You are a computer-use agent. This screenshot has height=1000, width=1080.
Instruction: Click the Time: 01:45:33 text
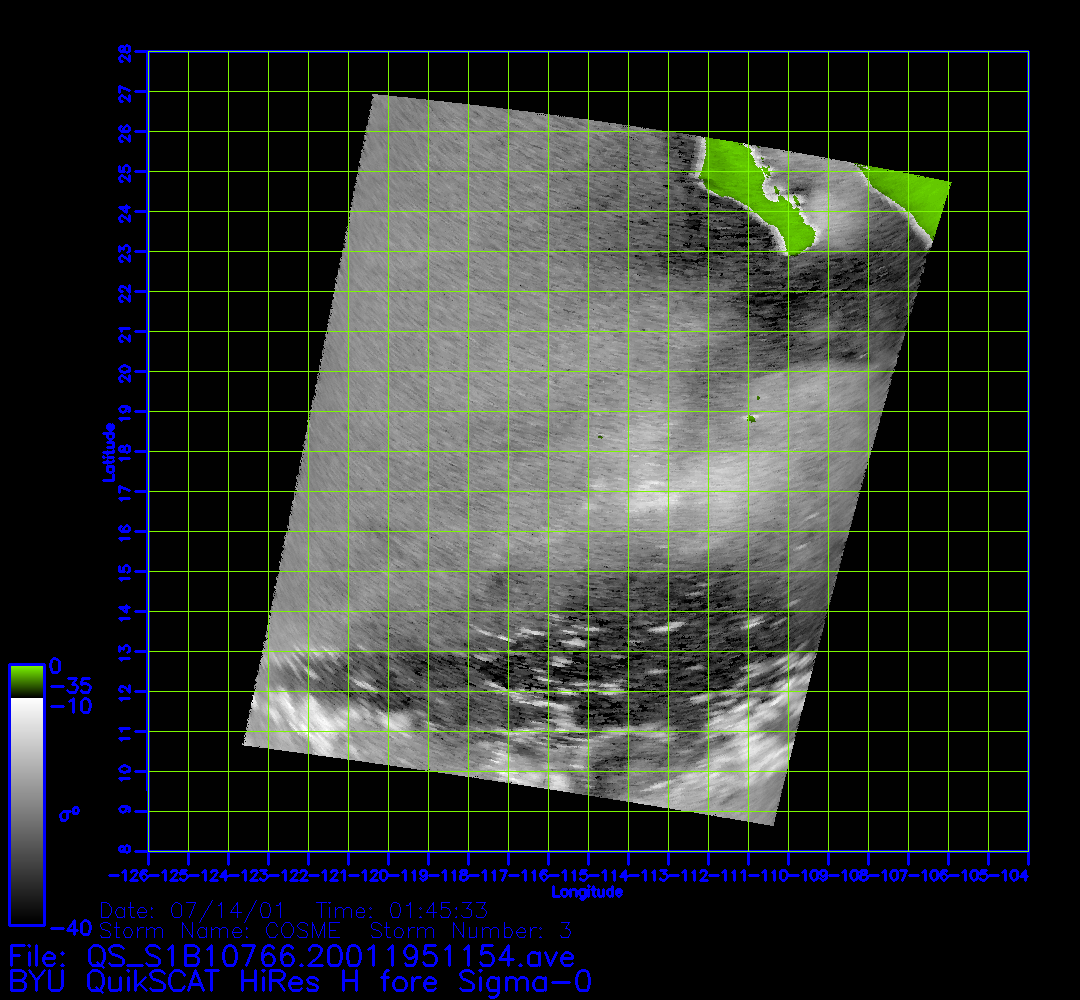(401, 911)
